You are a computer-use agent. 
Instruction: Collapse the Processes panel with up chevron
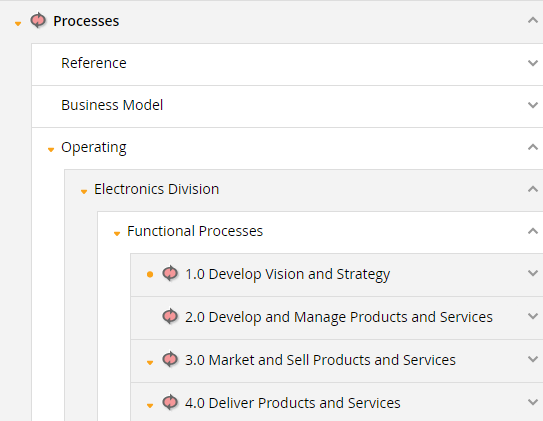(x=533, y=20)
